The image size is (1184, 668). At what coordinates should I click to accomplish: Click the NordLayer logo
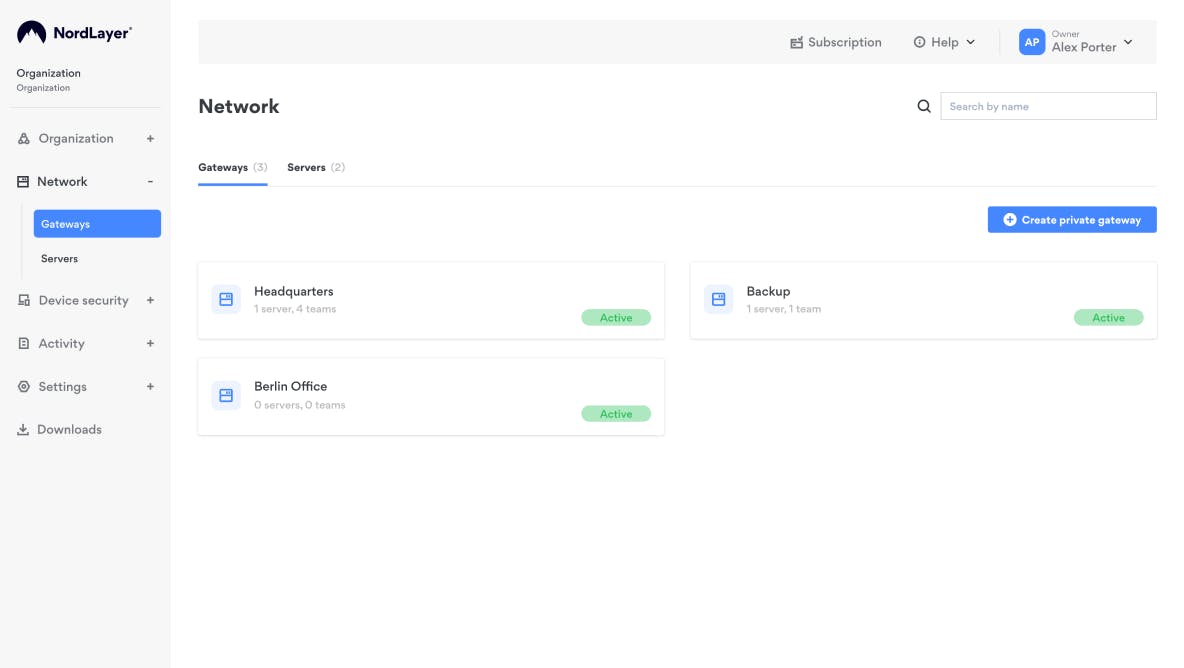[x=74, y=33]
